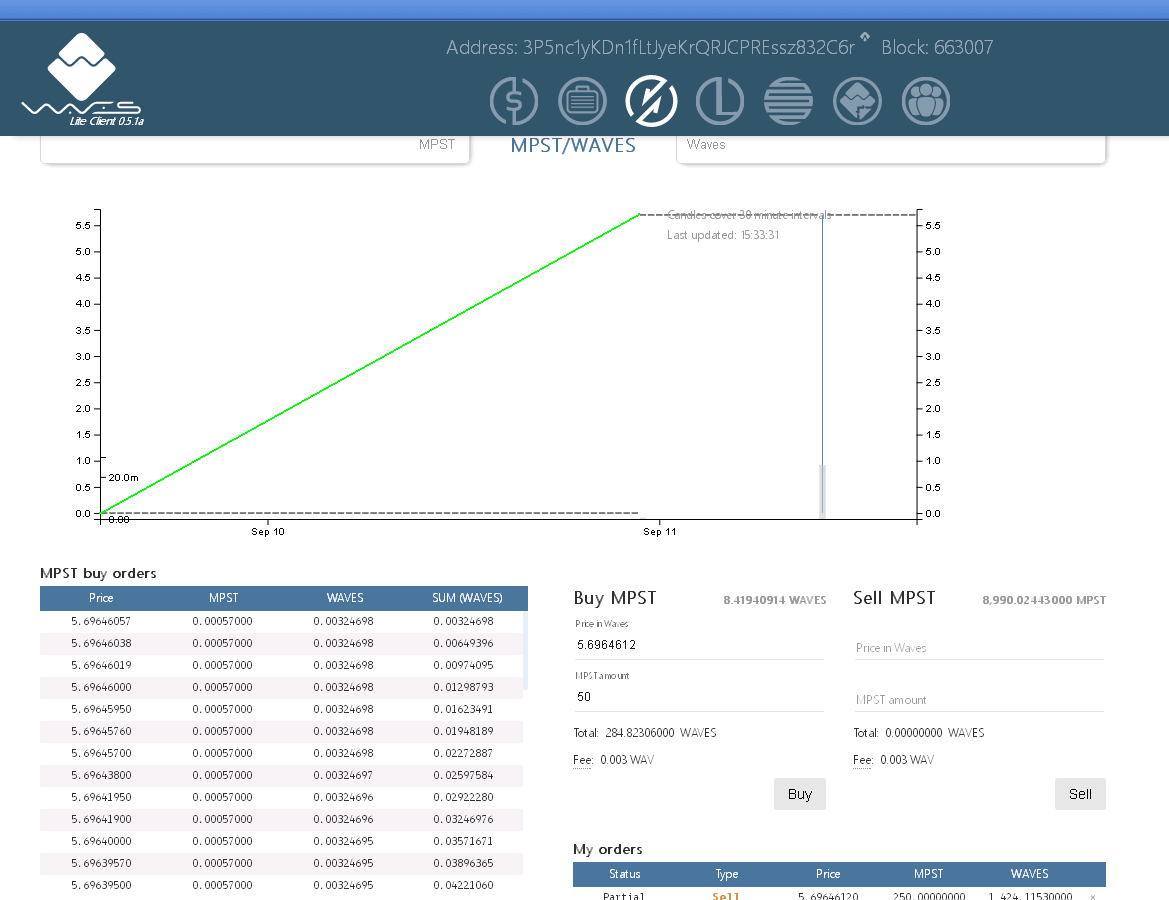Click the MPST/WAVES pair title

(573, 145)
